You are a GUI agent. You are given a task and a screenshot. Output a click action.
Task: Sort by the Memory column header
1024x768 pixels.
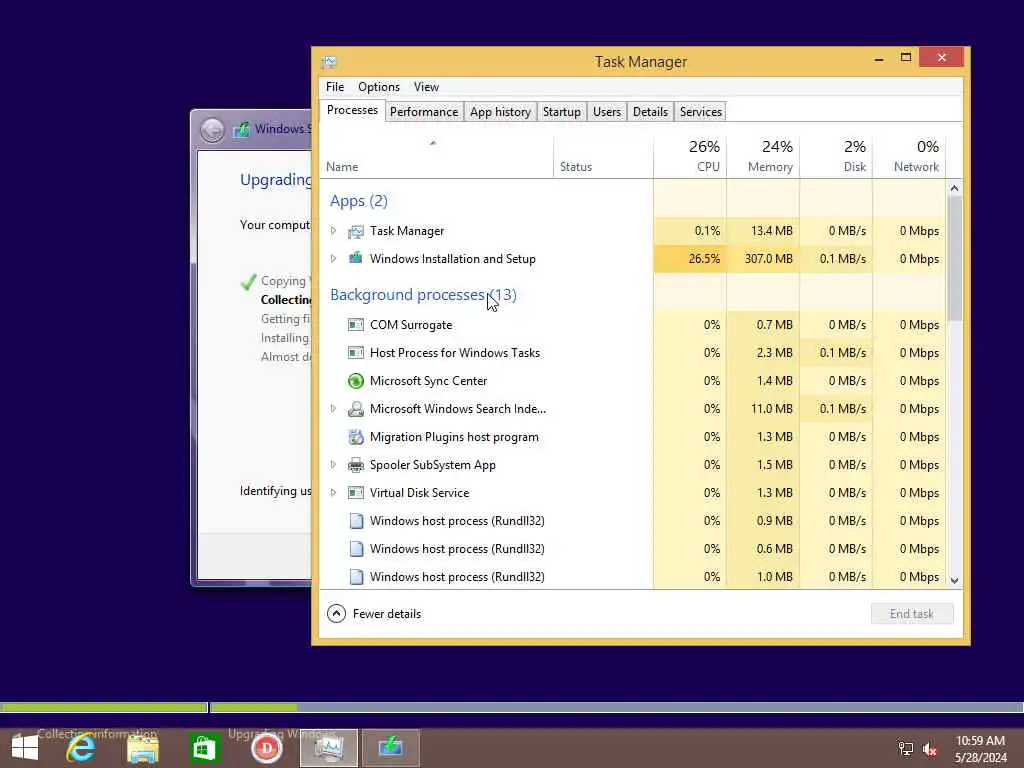pos(763,157)
